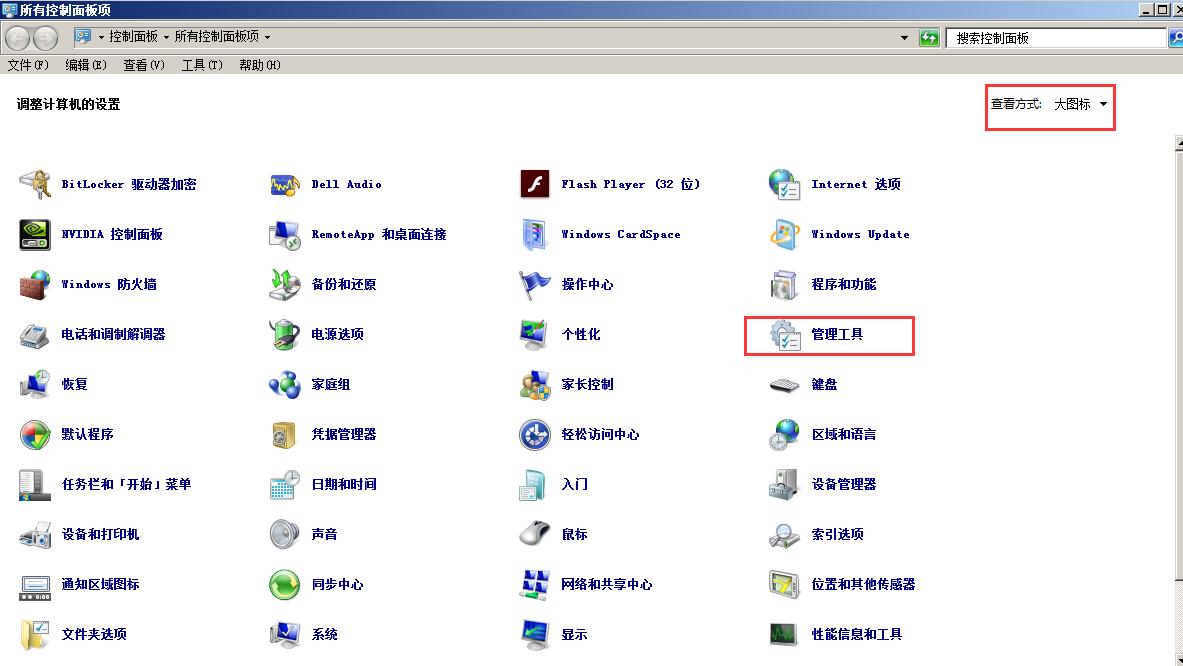Click 文件夹选项 link
The width and height of the screenshot is (1183, 666).
pyautogui.click(x=94, y=634)
